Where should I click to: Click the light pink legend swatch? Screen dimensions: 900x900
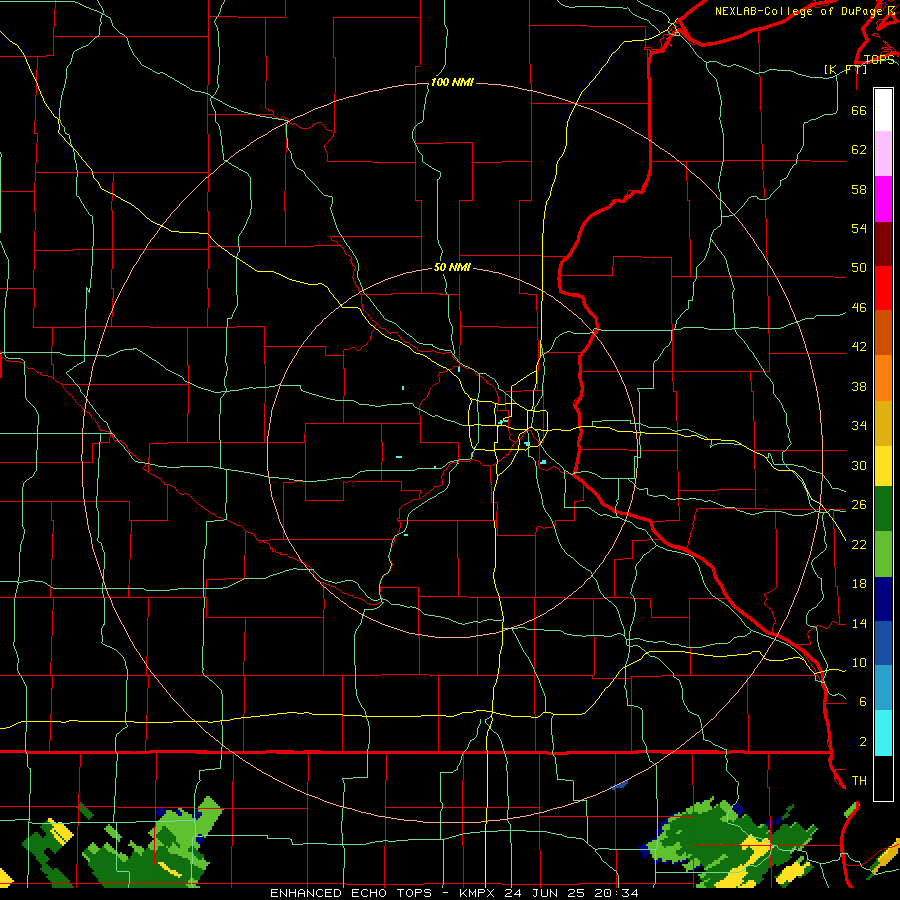(883, 154)
